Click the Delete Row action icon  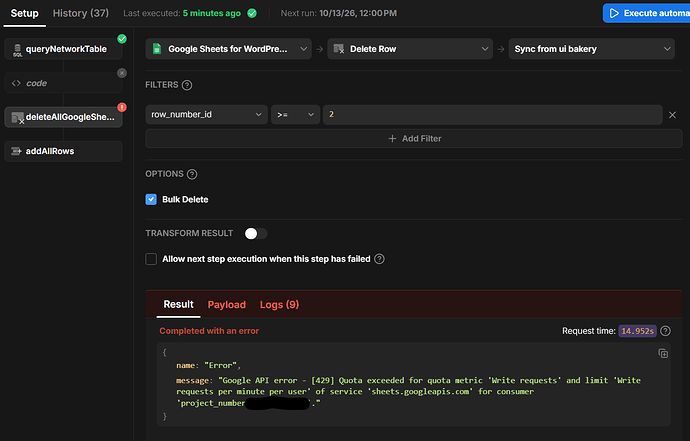point(339,49)
